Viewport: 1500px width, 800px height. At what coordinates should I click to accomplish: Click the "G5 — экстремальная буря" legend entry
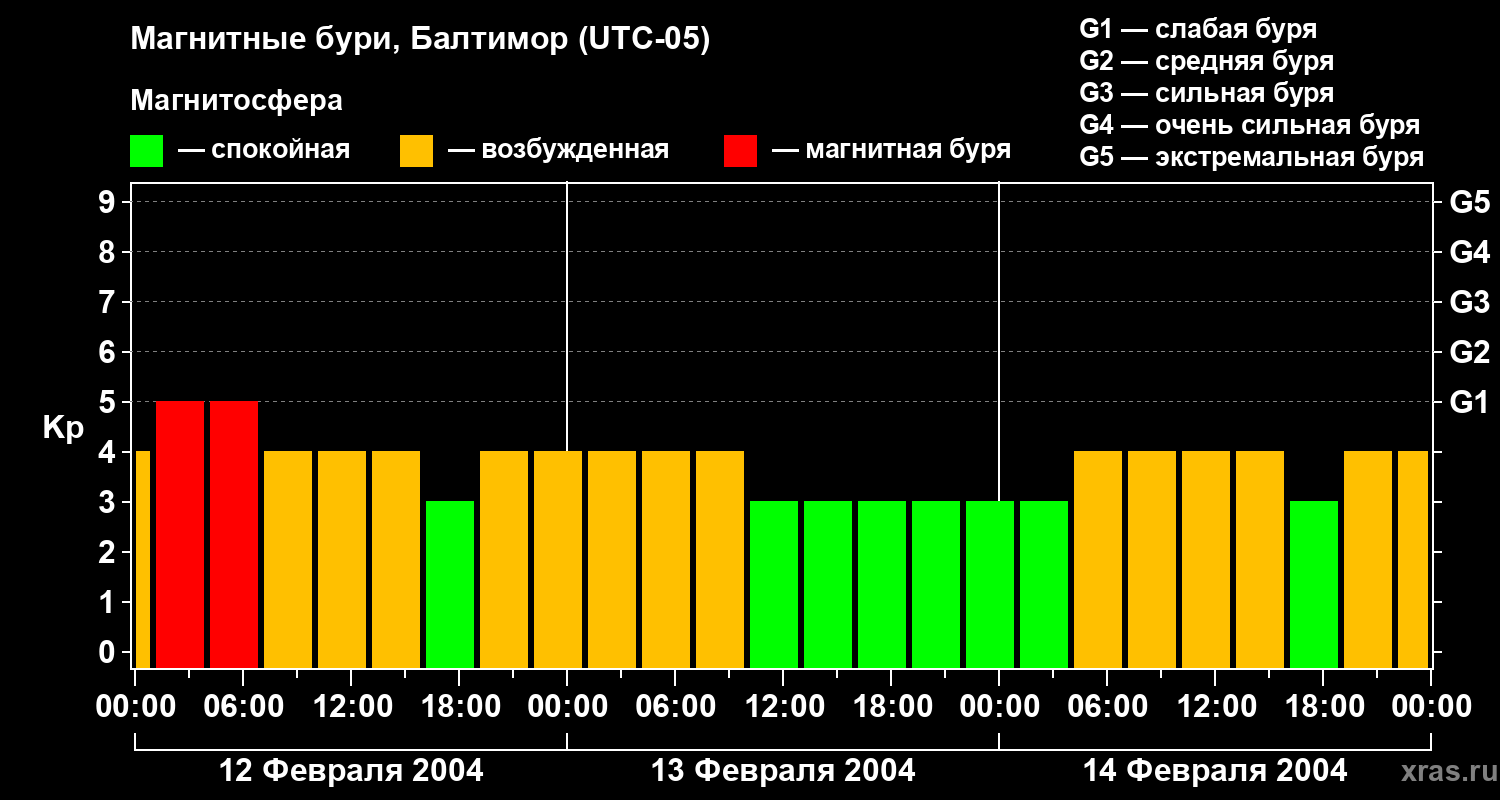tap(1251, 157)
